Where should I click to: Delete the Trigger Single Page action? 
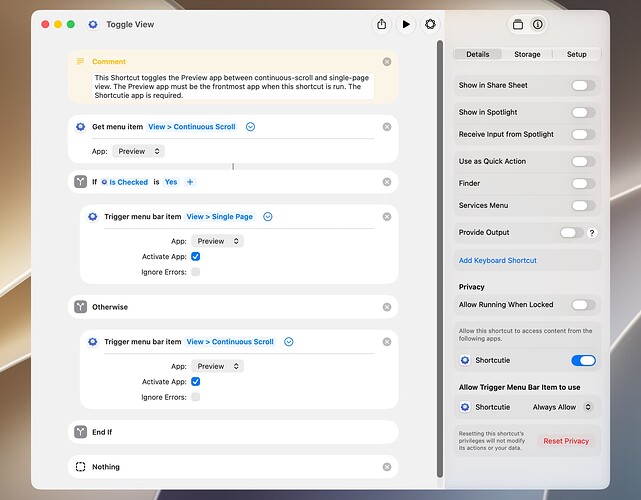tap(387, 217)
